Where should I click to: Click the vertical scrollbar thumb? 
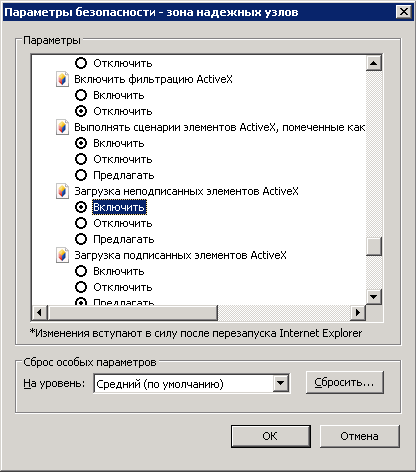[374, 247]
